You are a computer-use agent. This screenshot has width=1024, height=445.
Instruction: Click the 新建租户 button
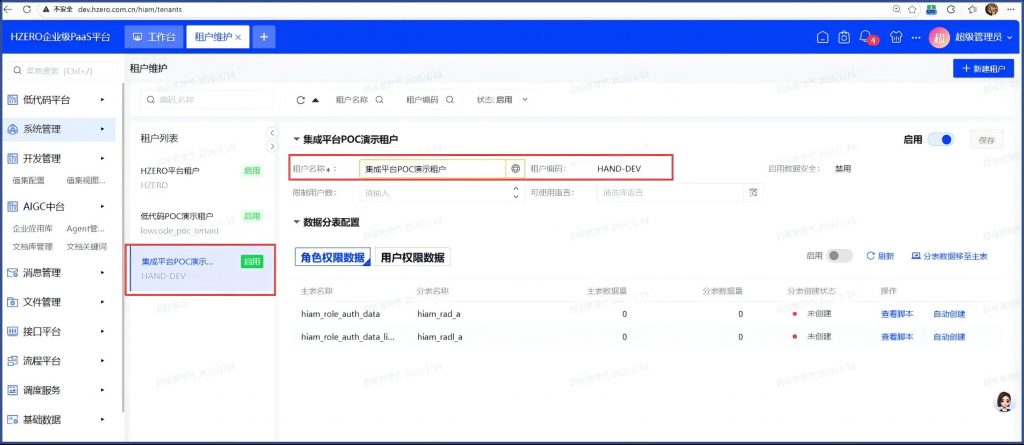point(983,68)
